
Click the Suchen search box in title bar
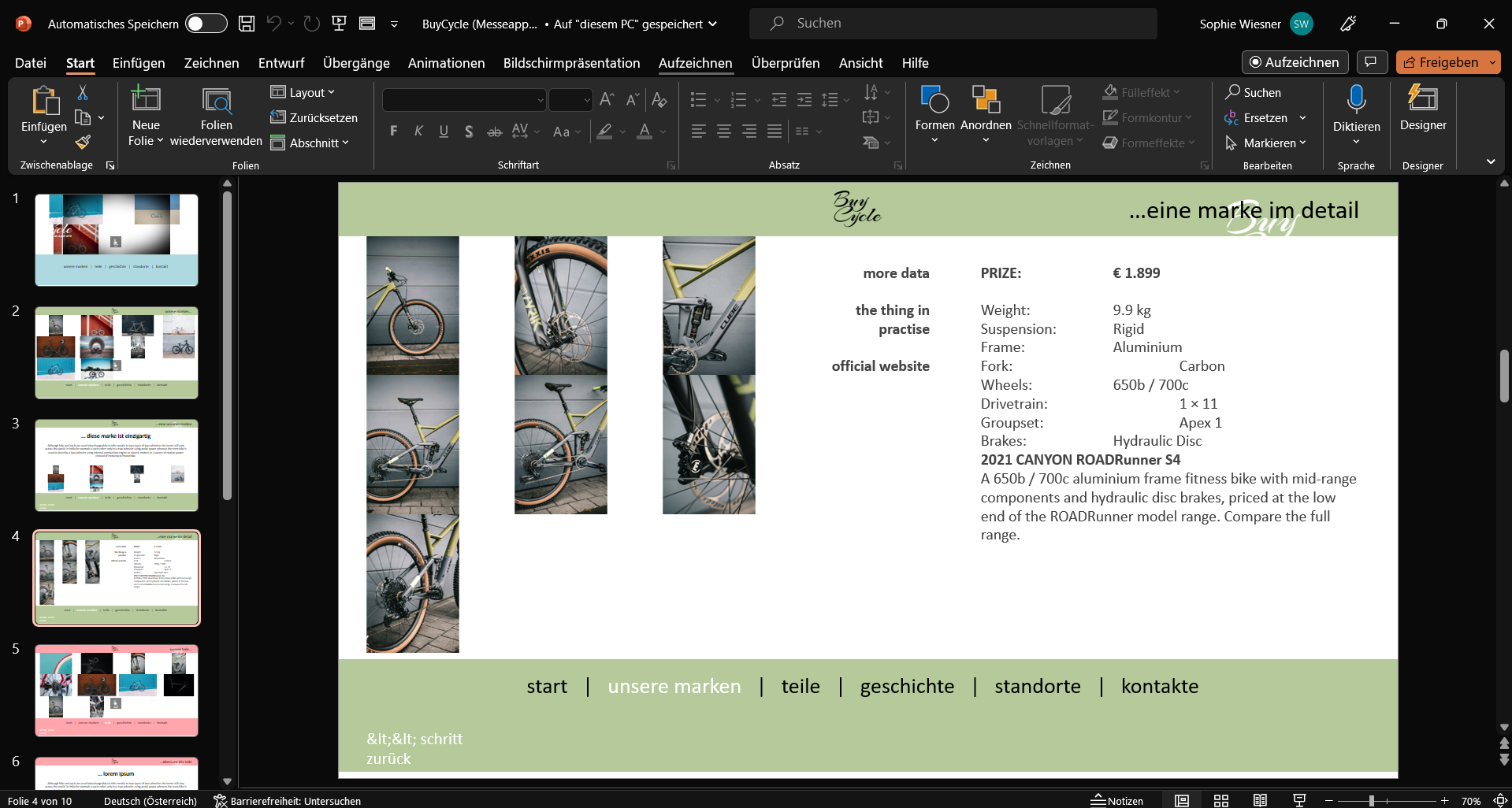[x=953, y=24]
